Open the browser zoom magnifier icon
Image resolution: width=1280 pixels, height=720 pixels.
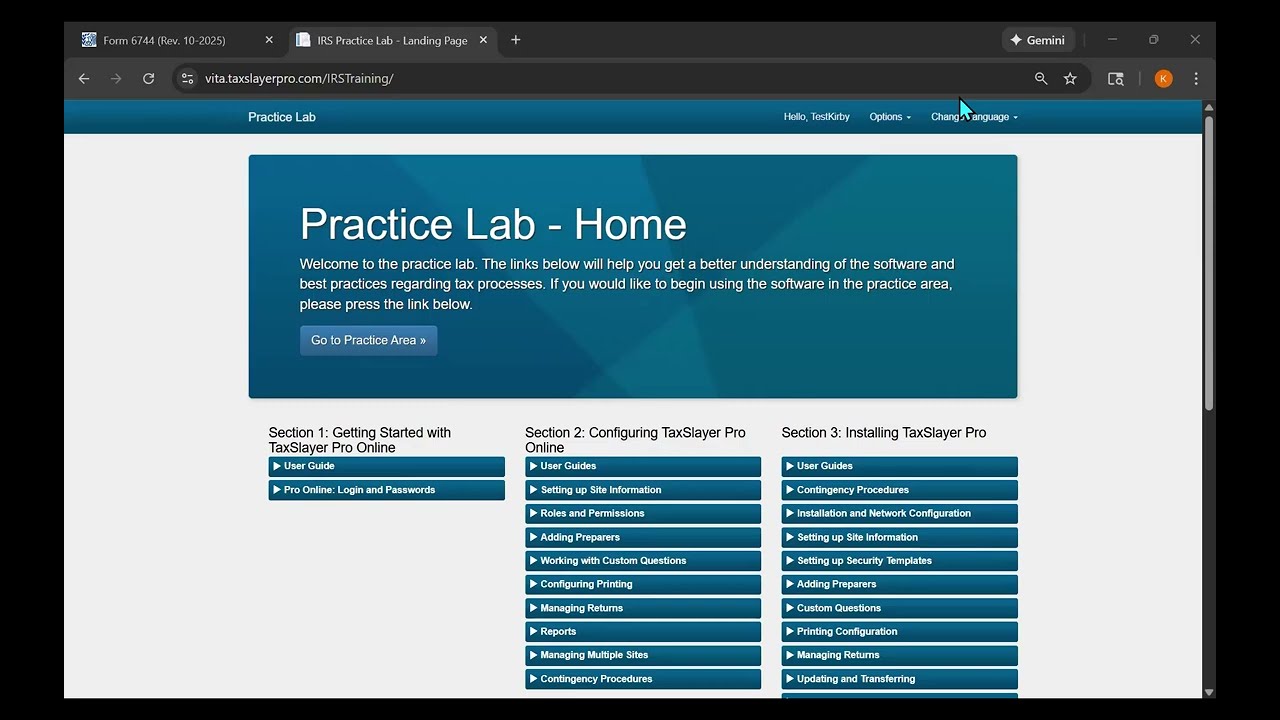tap(1041, 78)
